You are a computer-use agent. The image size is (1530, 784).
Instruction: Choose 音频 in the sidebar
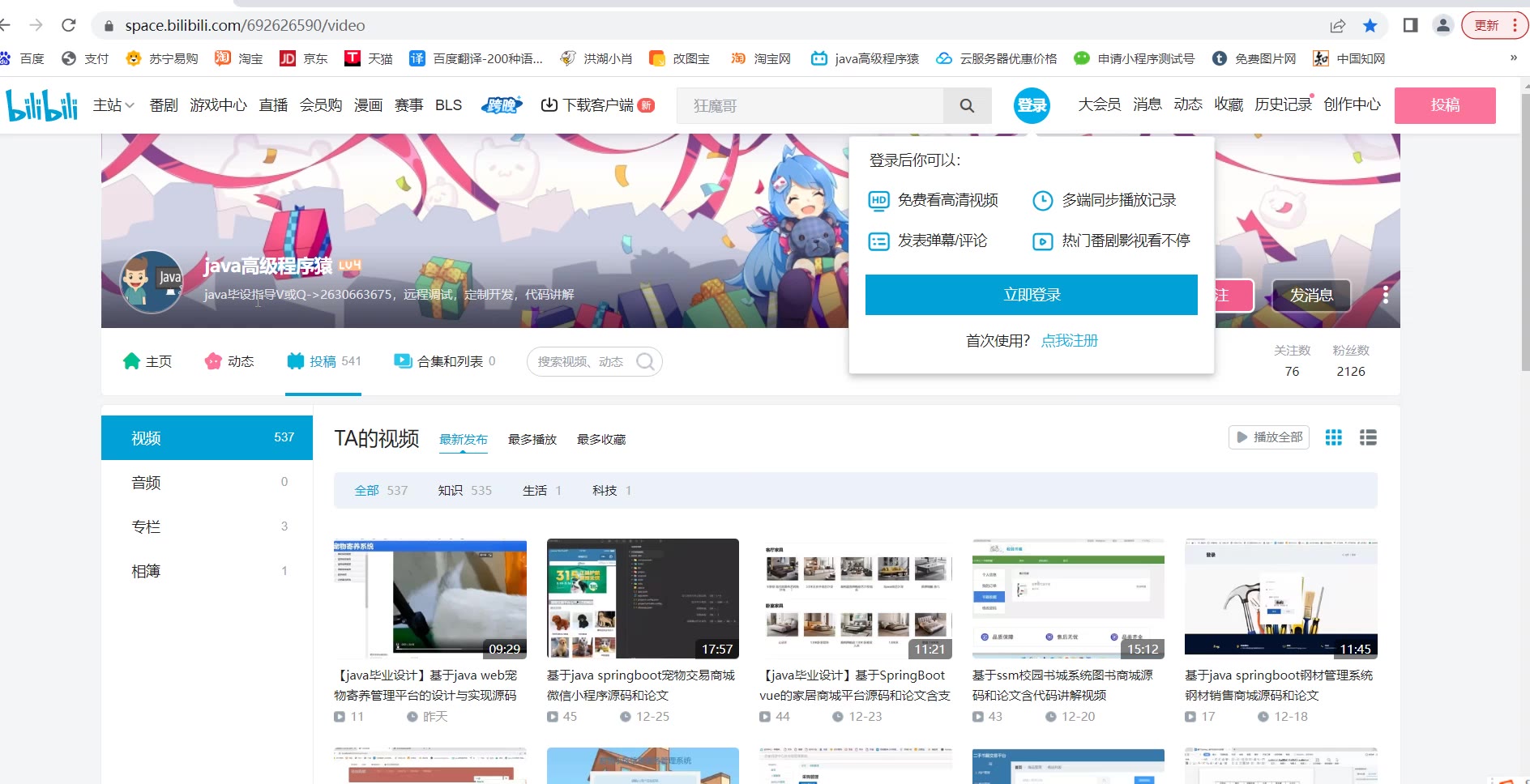pyautogui.click(x=207, y=483)
